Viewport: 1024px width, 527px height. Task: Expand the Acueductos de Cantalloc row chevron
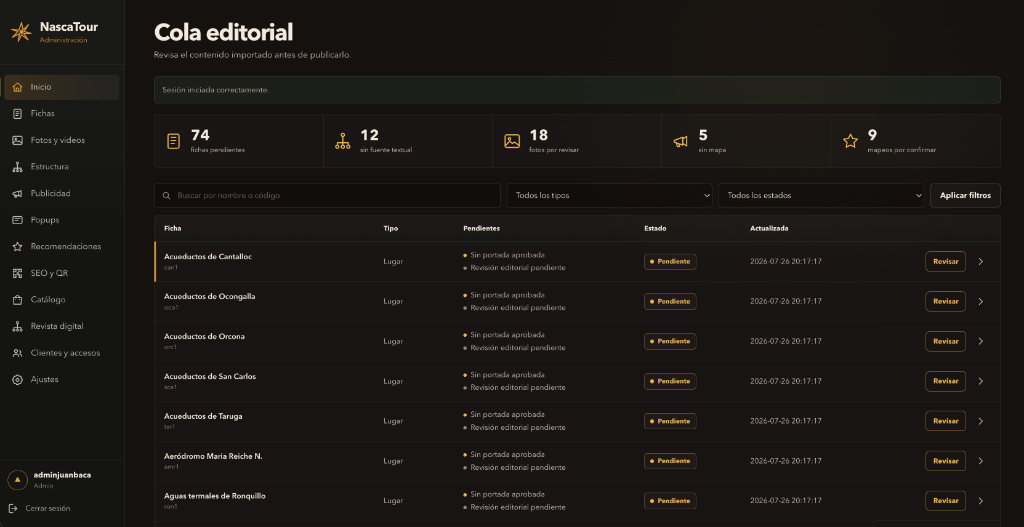coord(980,262)
